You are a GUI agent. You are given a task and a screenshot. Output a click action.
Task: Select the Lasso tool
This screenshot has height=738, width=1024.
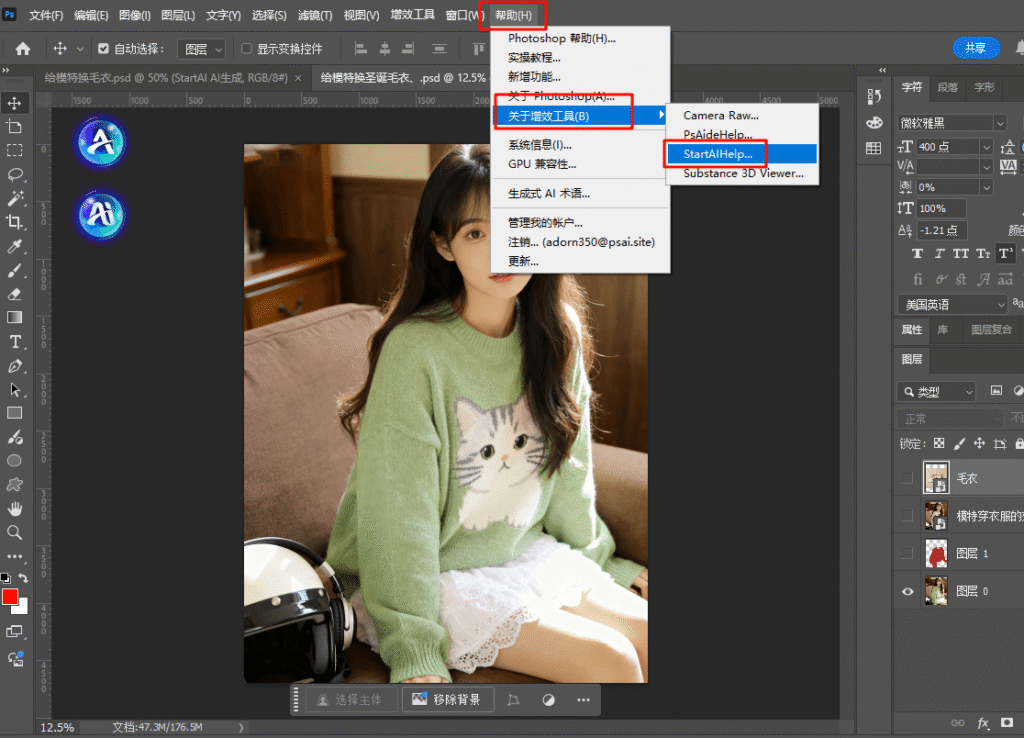[x=15, y=174]
